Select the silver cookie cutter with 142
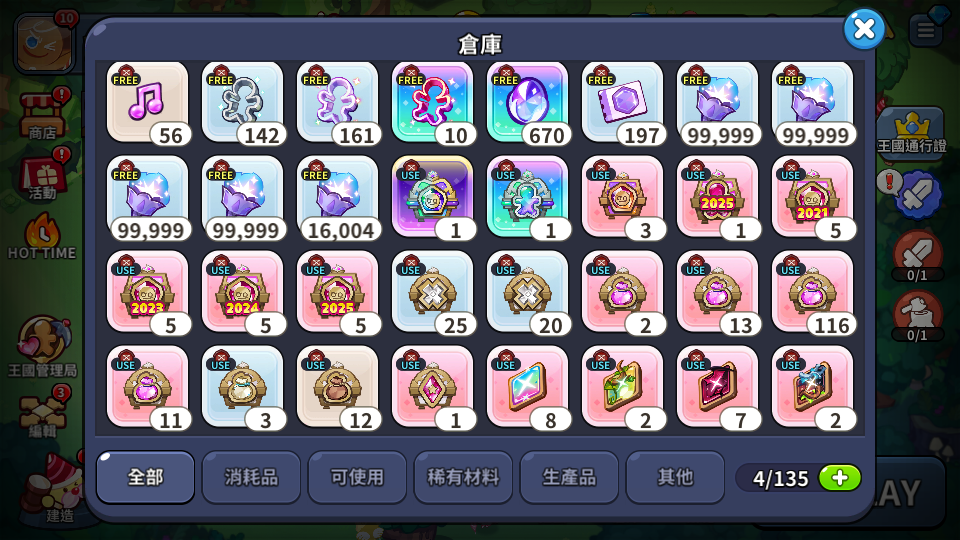The width and height of the screenshot is (960, 540). 242,103
